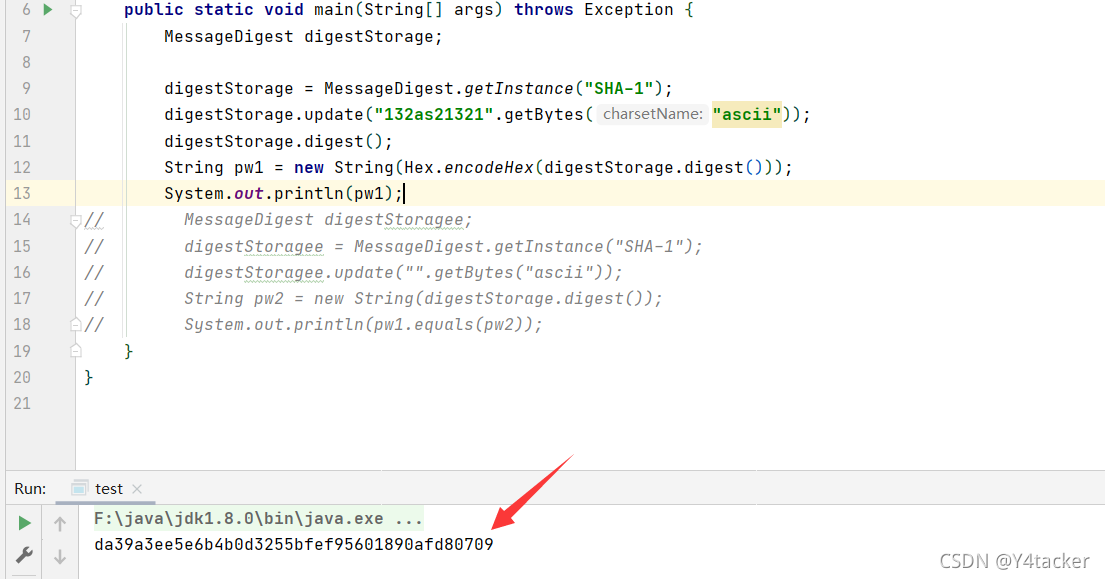This screenshot has height=579, width=1105.
Task: Click the up arrow in the Run panel
Action: (60, 523)
